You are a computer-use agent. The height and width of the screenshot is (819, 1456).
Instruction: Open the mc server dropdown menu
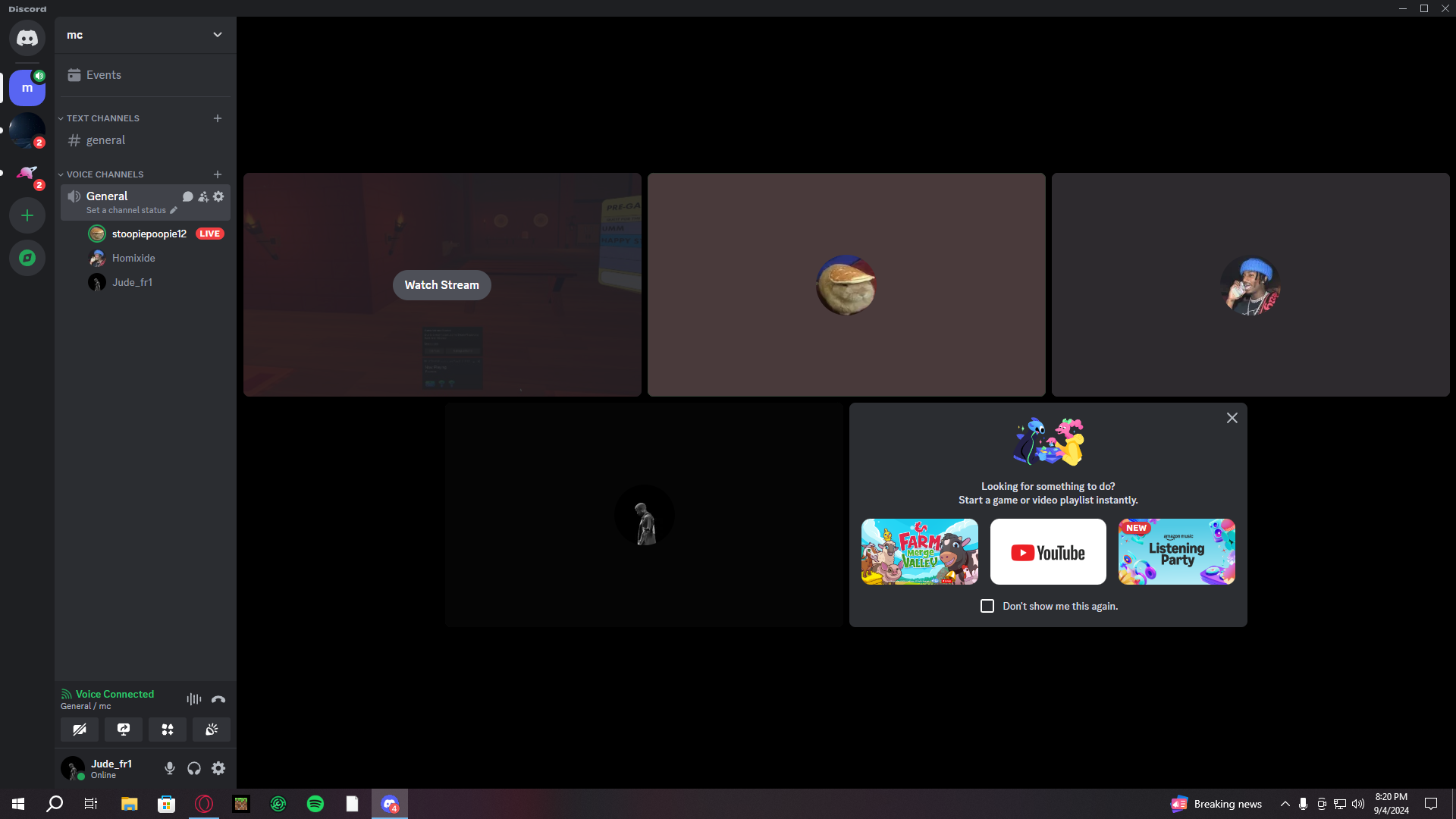[x=218, y=35]
